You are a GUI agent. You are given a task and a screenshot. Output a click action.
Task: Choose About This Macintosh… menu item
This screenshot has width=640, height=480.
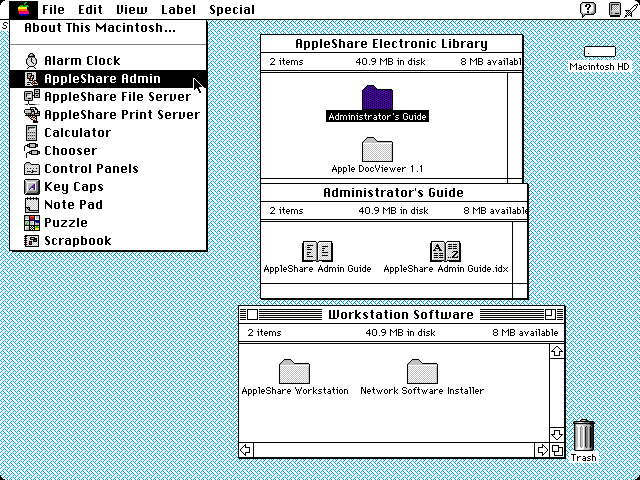(x=108, y=28)
